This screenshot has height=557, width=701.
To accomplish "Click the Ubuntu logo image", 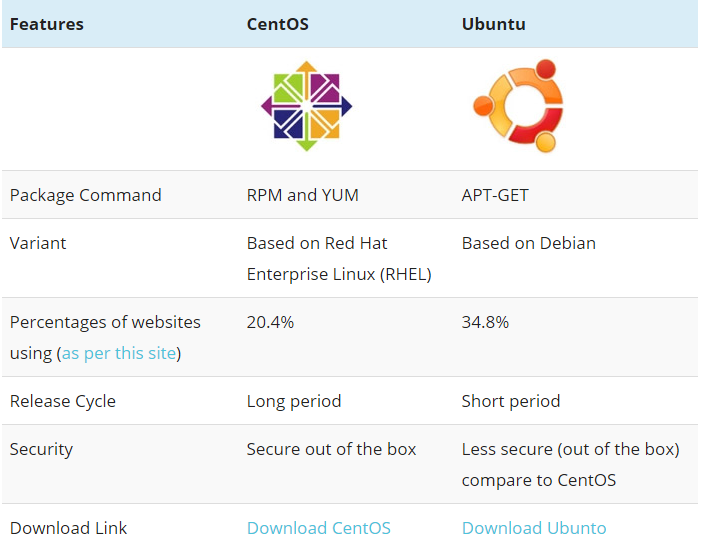I will click(x=518, y=106).
